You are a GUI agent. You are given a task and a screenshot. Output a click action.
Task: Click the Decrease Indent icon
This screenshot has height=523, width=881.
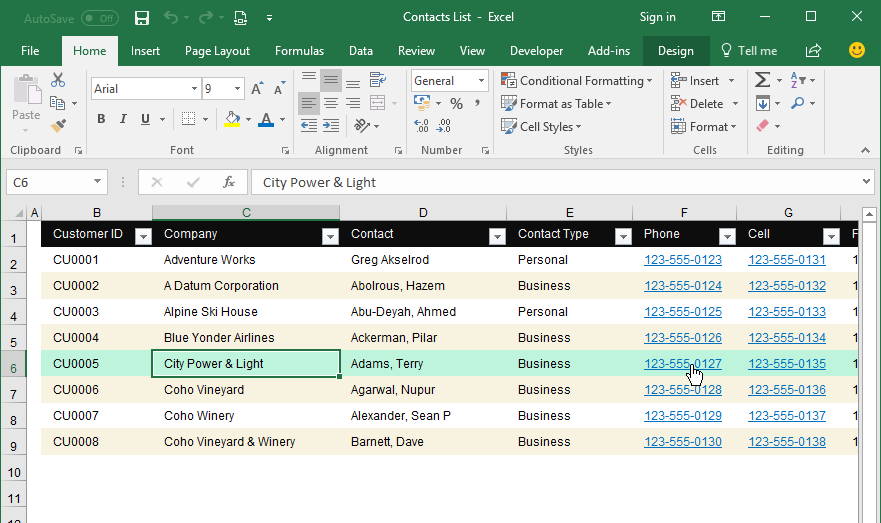tap(309, 126)
